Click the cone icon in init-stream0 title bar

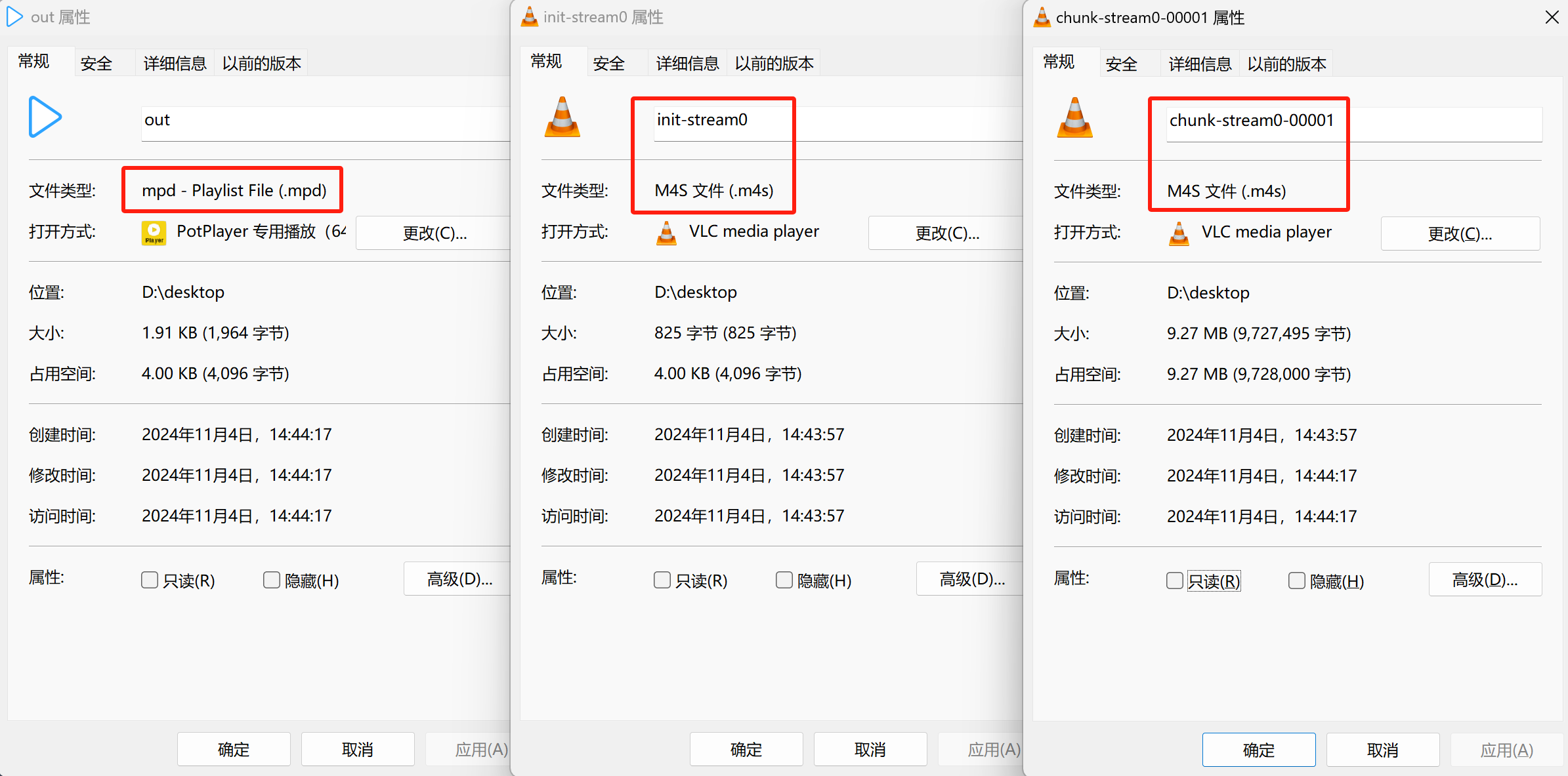point(529,16)
